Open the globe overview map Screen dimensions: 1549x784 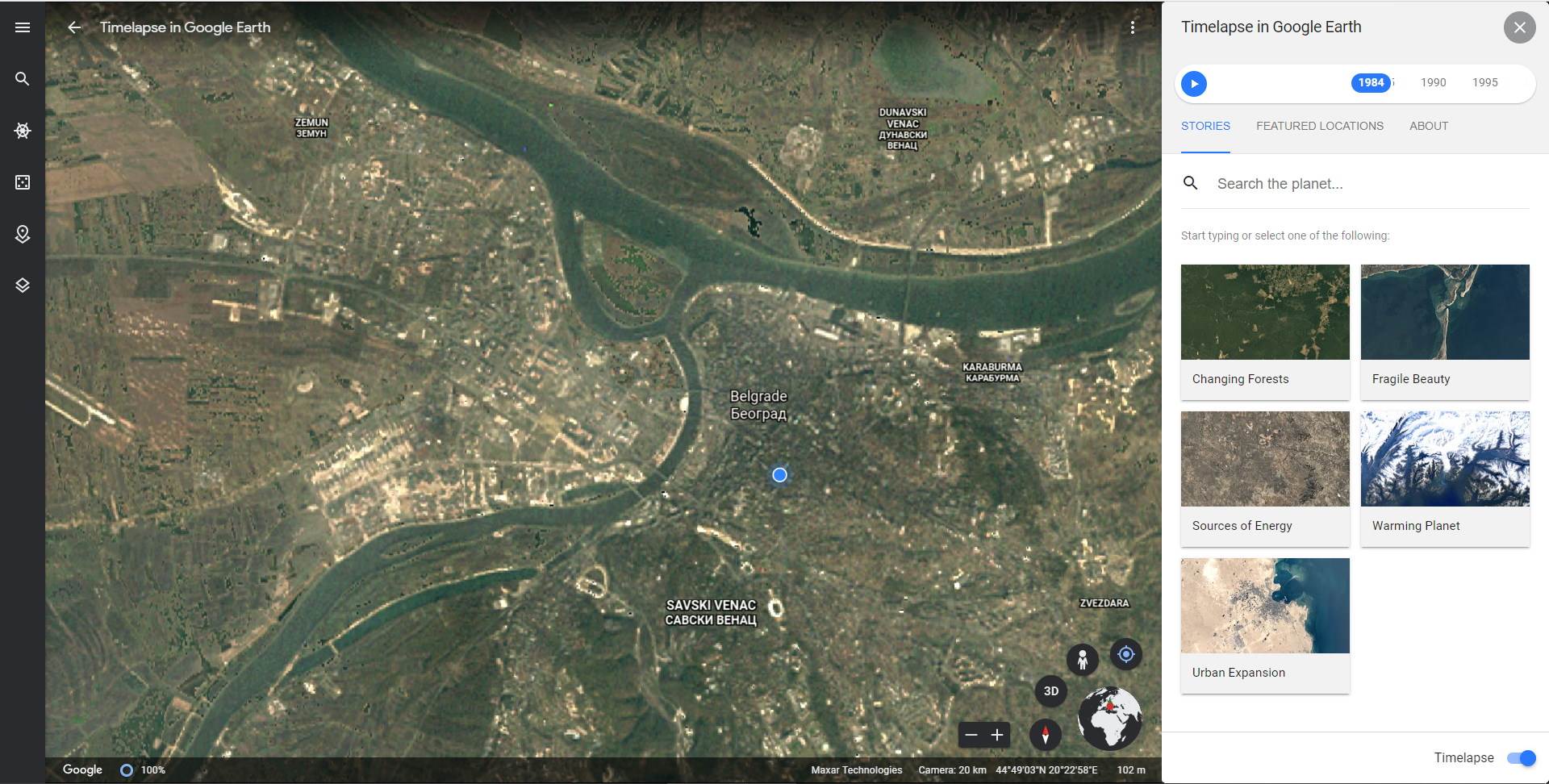[x=1109, y=717]
